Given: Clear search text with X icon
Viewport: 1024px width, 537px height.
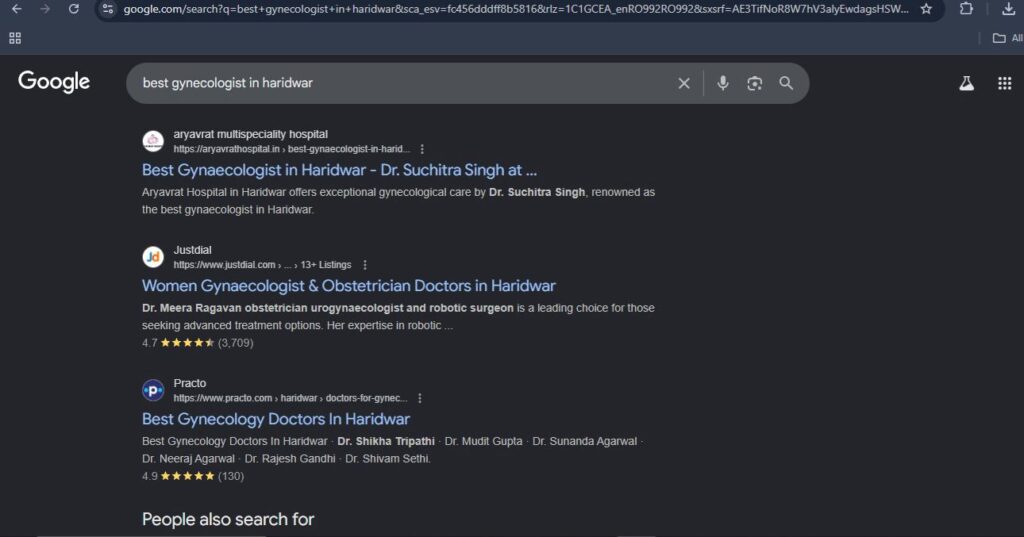Looking at the screenshot, I should pos(684,84).
